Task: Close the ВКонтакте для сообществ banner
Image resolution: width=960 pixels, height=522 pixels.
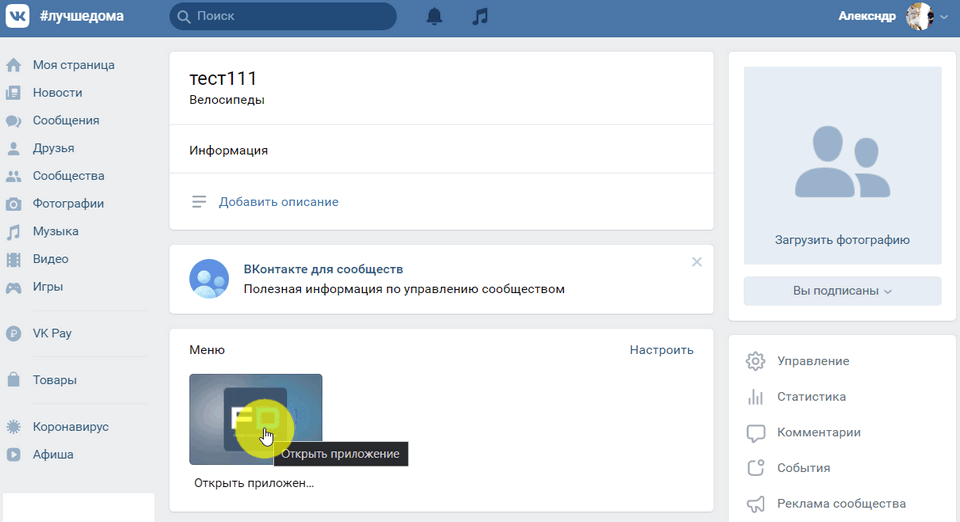Action: (x=697, y=262)
